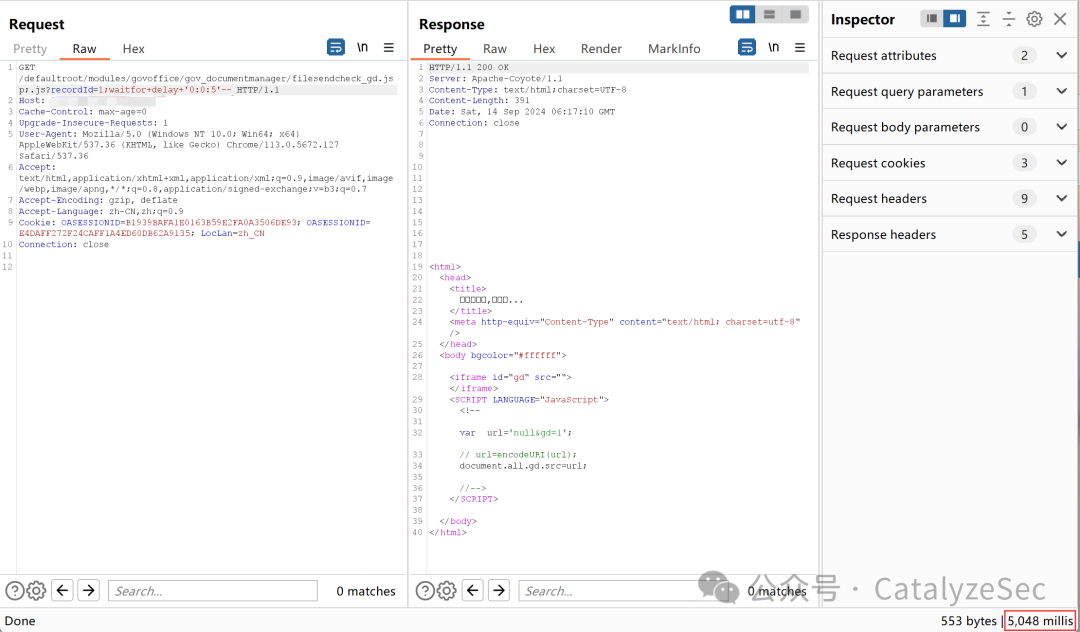
Task: Show non-printable characters in Response panel
Action: click(773, 48)
